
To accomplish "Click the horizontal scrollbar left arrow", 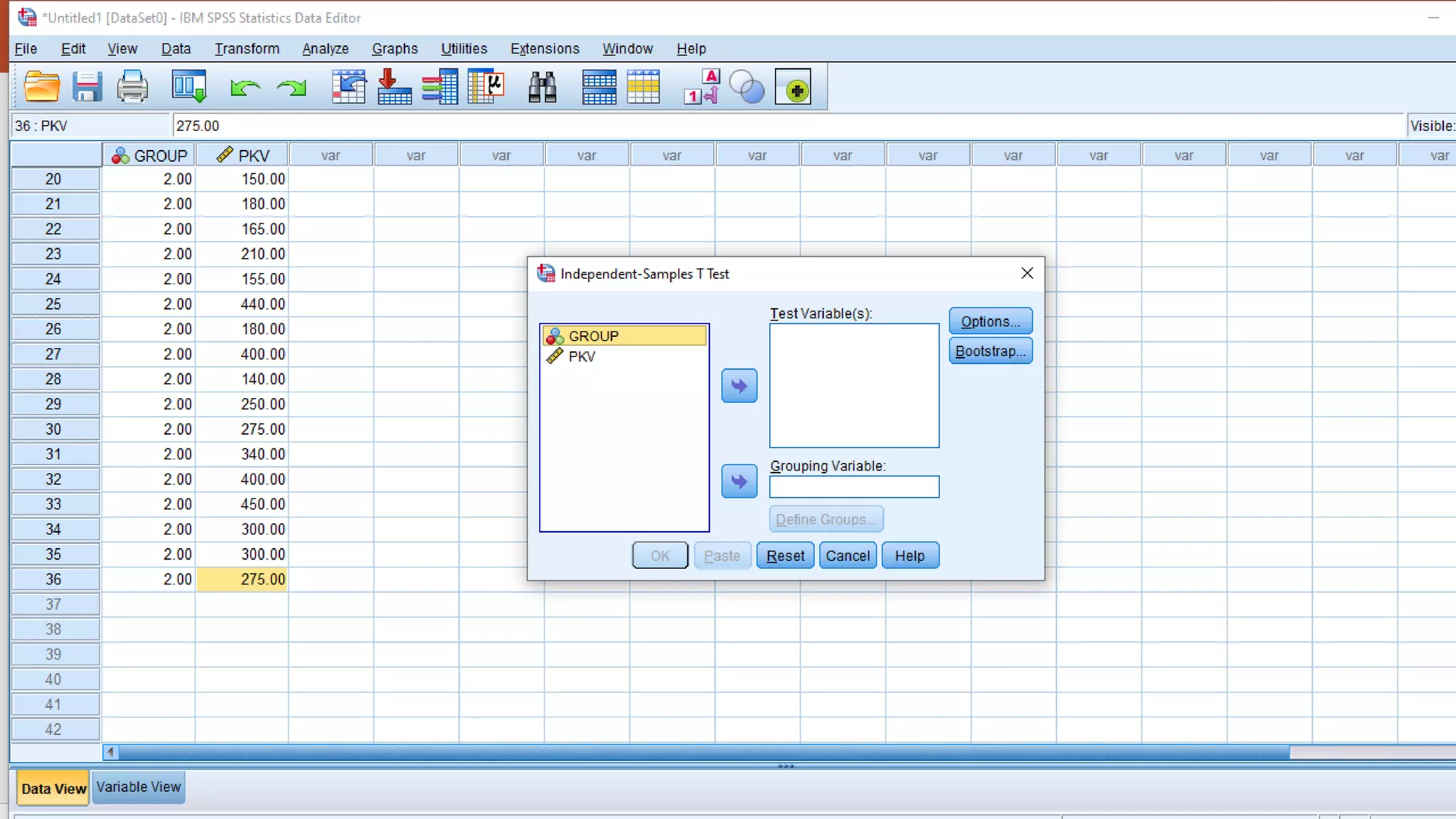I will click(x=110, y=751).
